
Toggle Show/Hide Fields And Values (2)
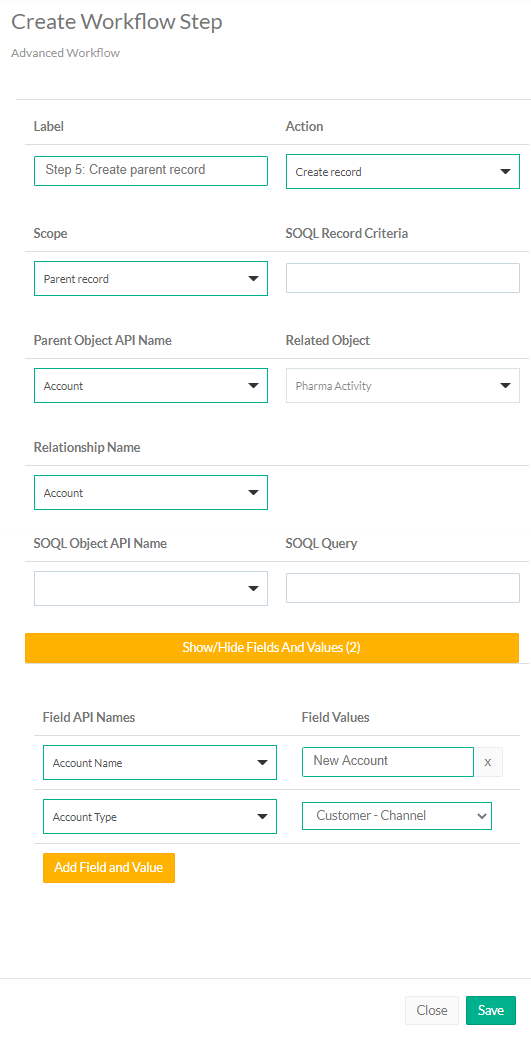272,648
